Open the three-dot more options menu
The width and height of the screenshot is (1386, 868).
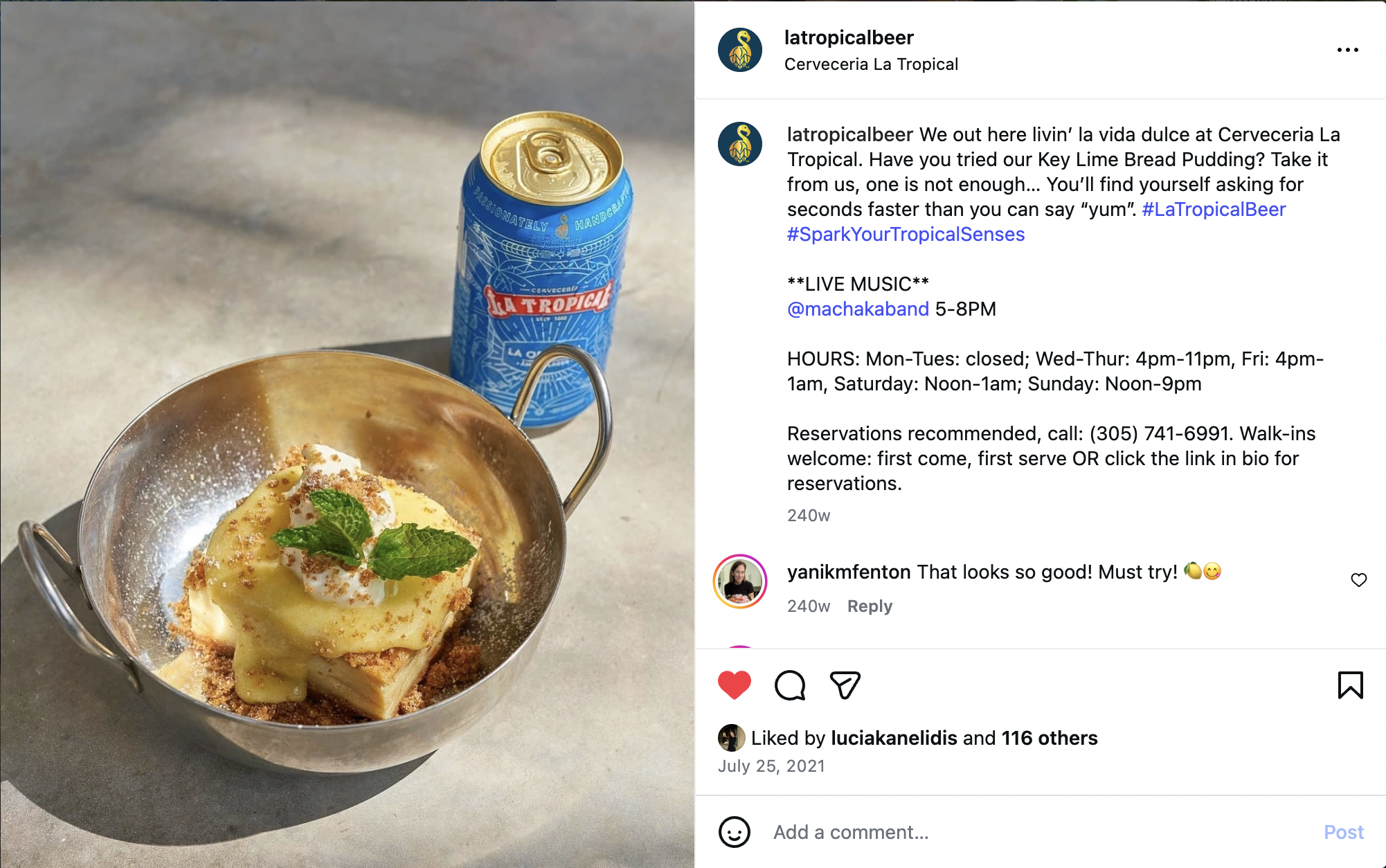tap(1347, 50)
